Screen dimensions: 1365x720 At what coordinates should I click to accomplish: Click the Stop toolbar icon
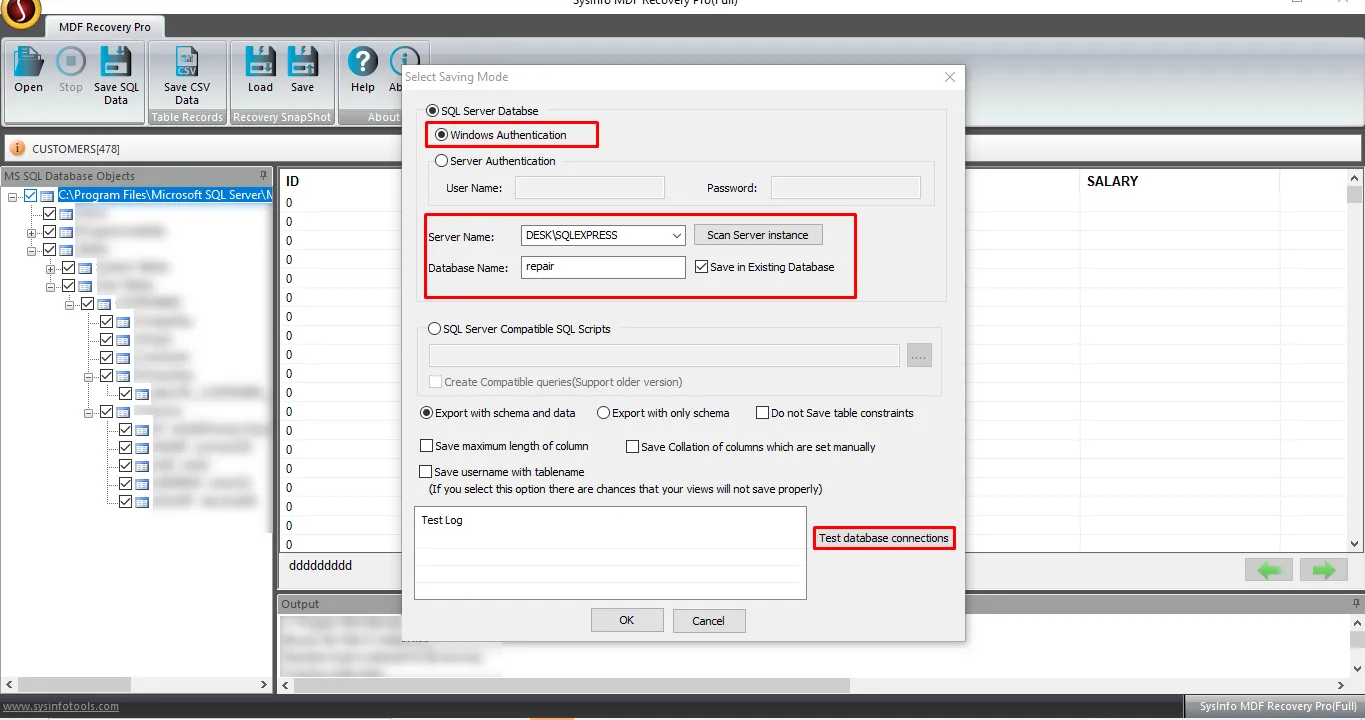(71, 70)
